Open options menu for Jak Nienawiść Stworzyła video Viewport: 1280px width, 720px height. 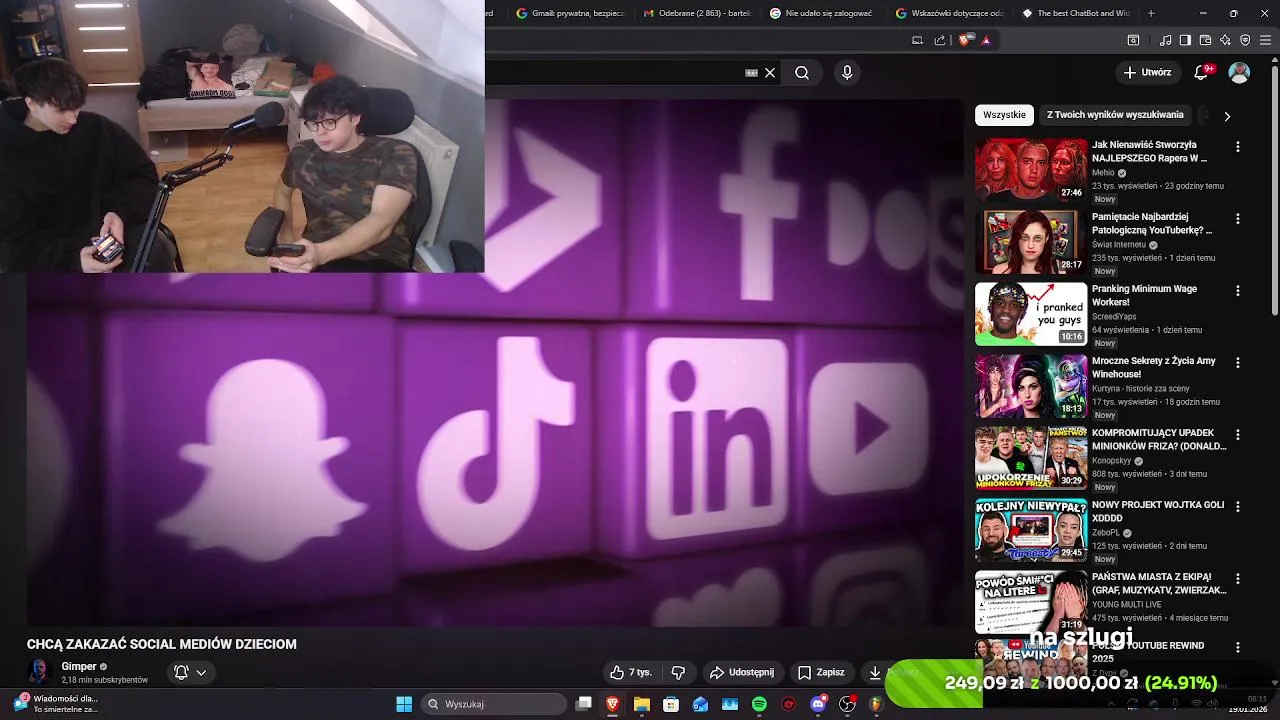pos(1238,146)
